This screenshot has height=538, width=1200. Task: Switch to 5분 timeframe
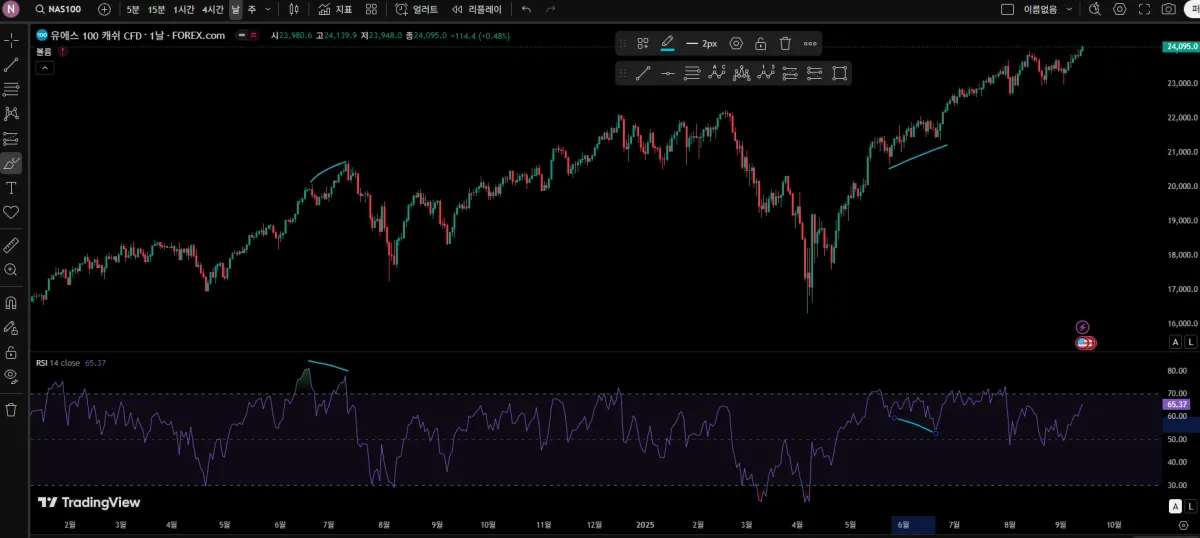[133, 9]
